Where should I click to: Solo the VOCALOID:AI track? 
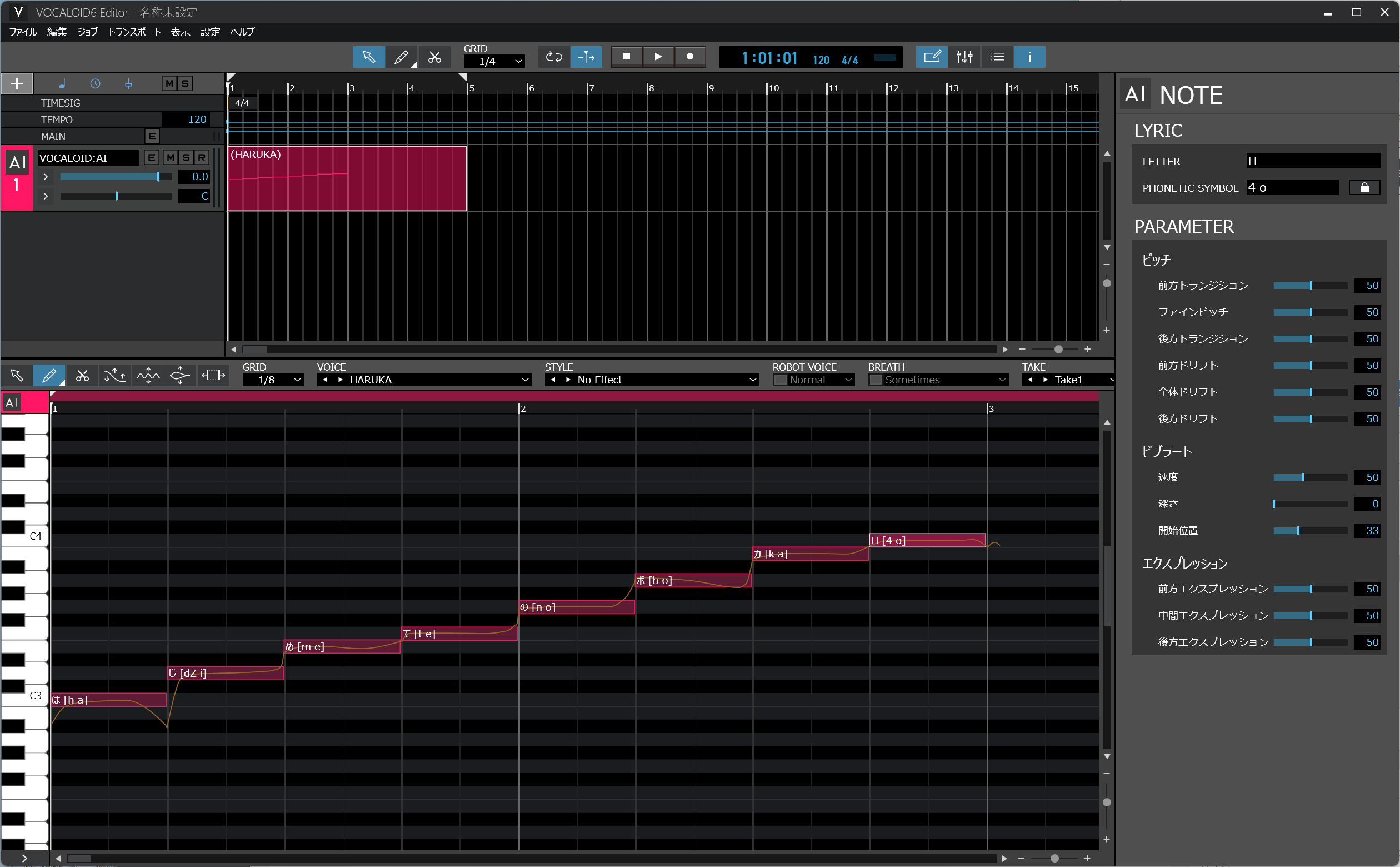186,157
